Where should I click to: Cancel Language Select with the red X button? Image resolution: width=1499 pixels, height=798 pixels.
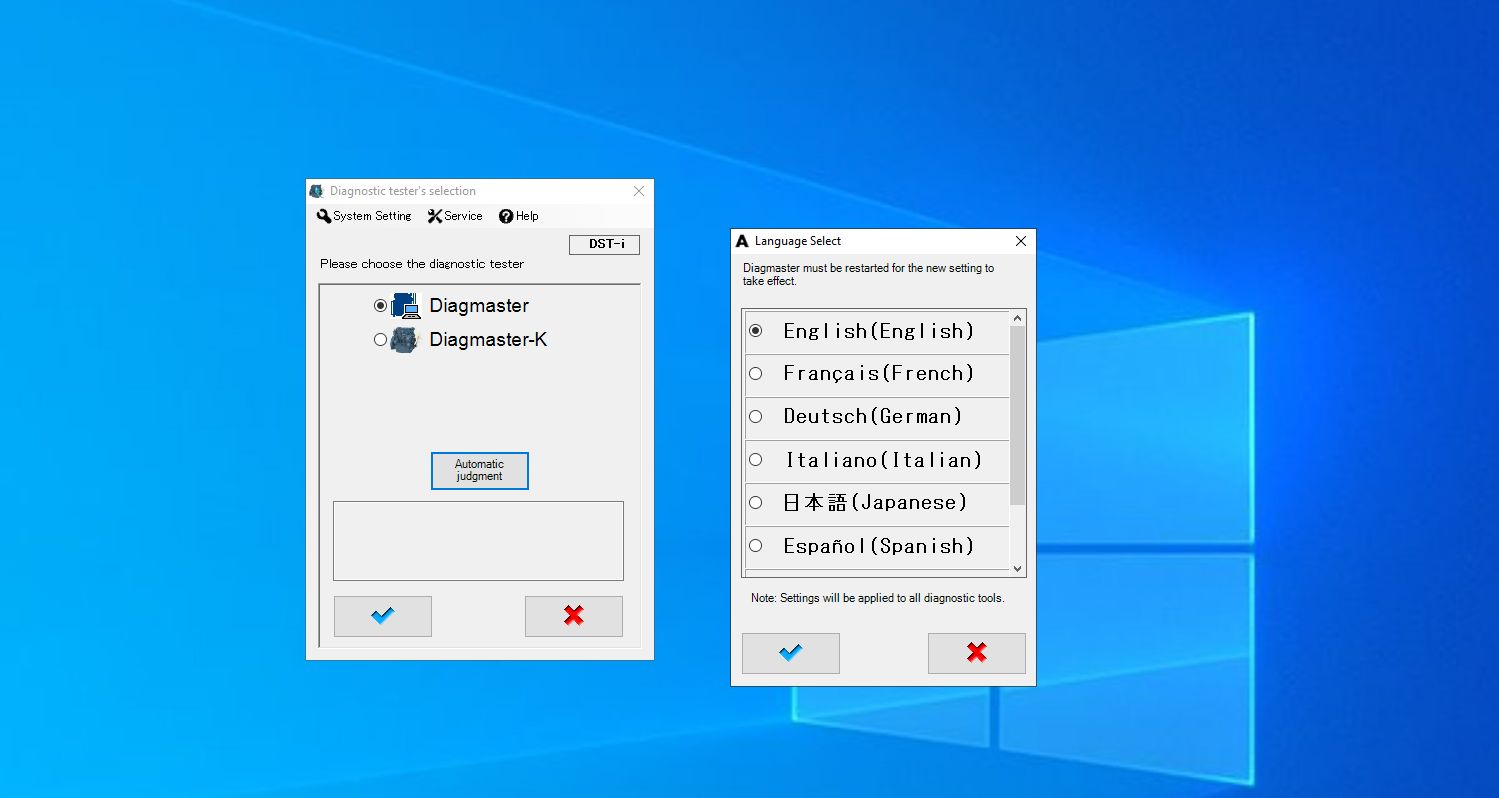click(977, 653)
